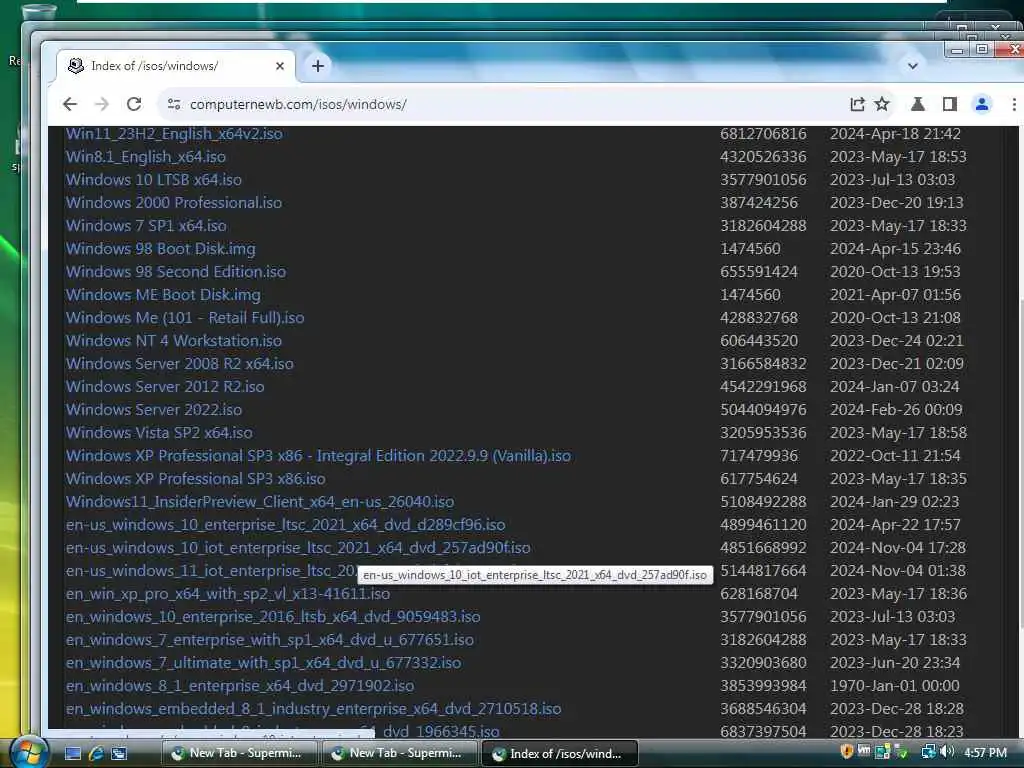The image size is (1024, 768).
Task: Download en_win_xp_pro_x64_with_sp2_vl_x13-41611.iso
Action: pyautogui.click(x=228, y=594)
